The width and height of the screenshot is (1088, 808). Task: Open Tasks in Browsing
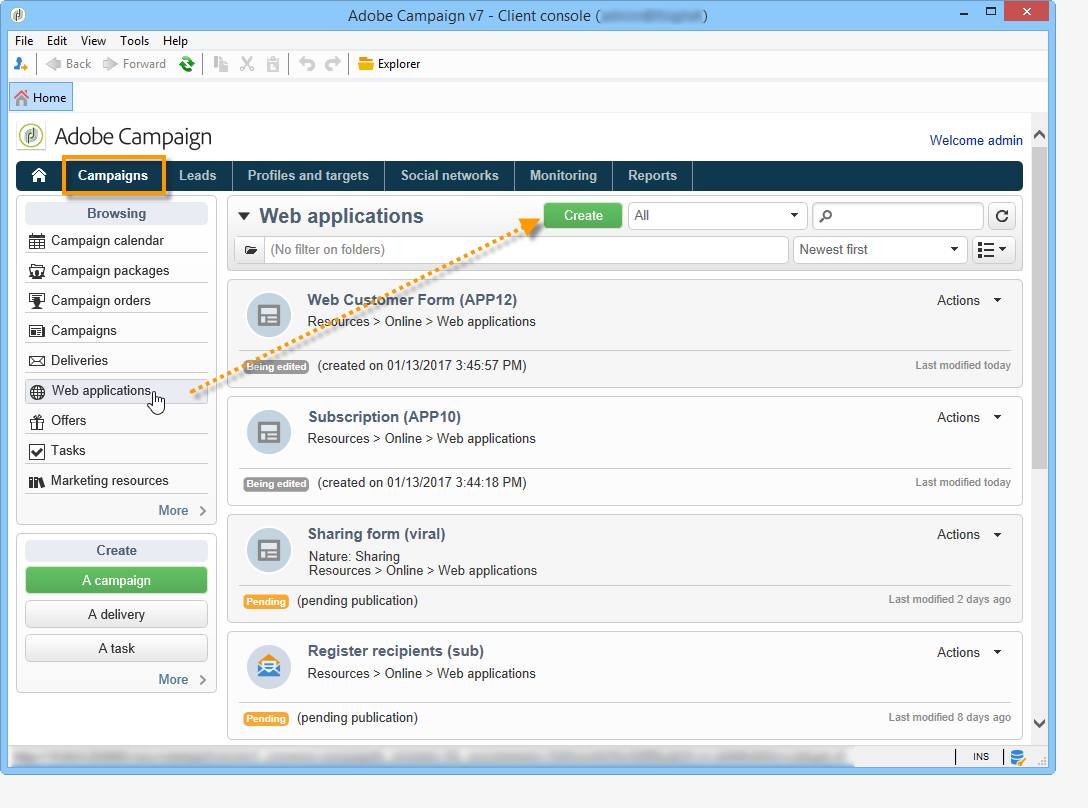pos(117,451)
